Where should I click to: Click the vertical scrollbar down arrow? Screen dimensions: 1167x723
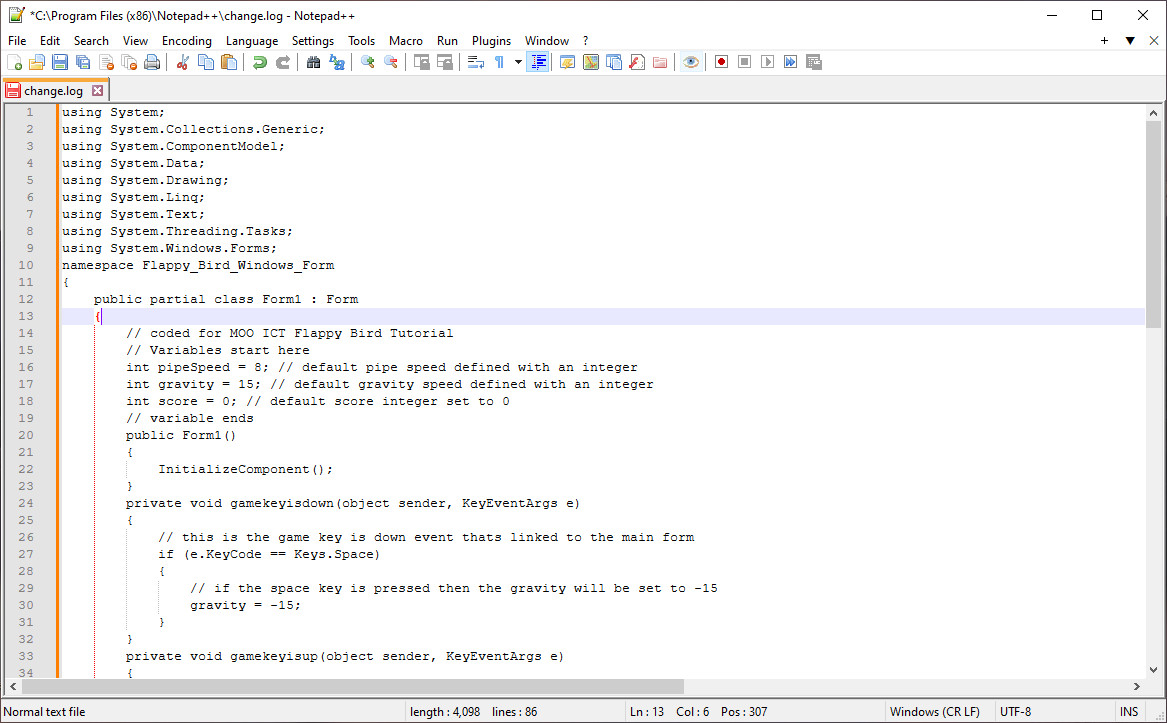point(1155,671)
